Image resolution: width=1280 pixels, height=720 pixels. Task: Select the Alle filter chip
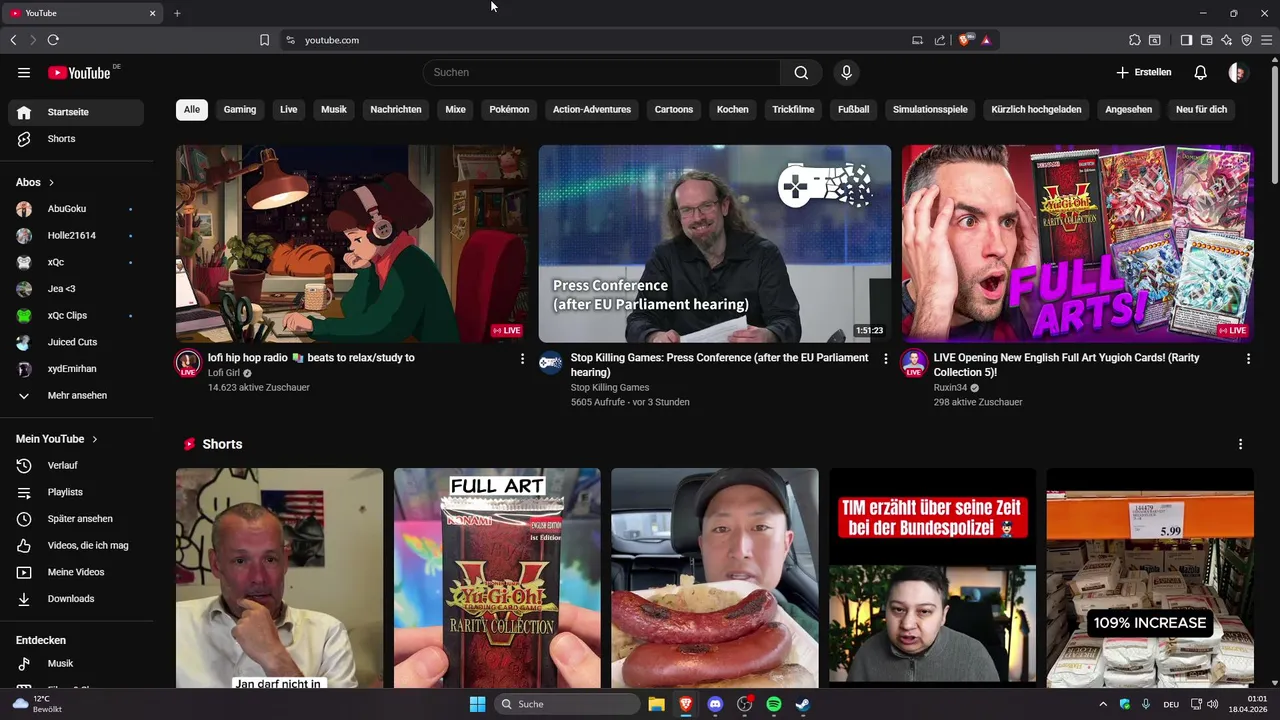(x=192, y=109)
